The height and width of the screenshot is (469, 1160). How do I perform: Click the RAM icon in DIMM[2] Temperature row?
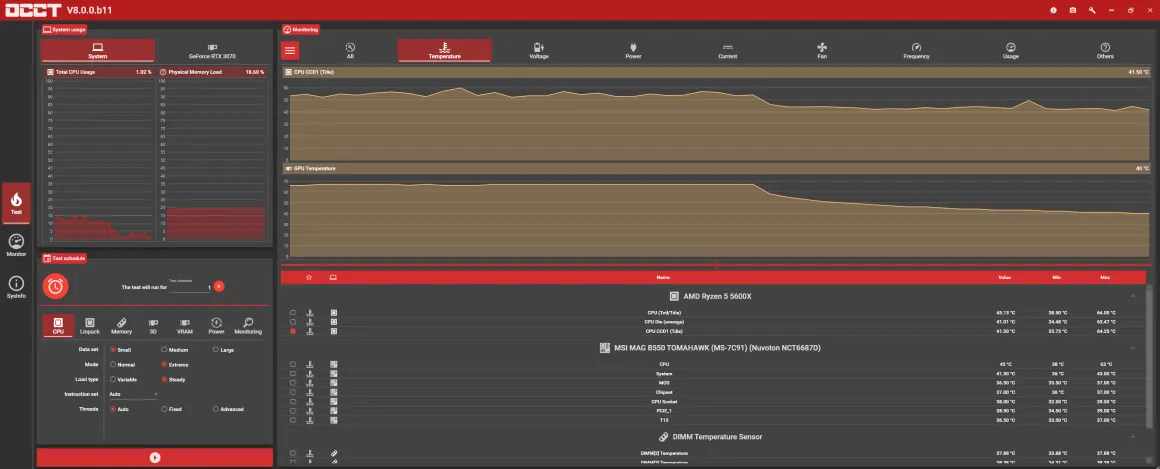click(x=334, y=453)
